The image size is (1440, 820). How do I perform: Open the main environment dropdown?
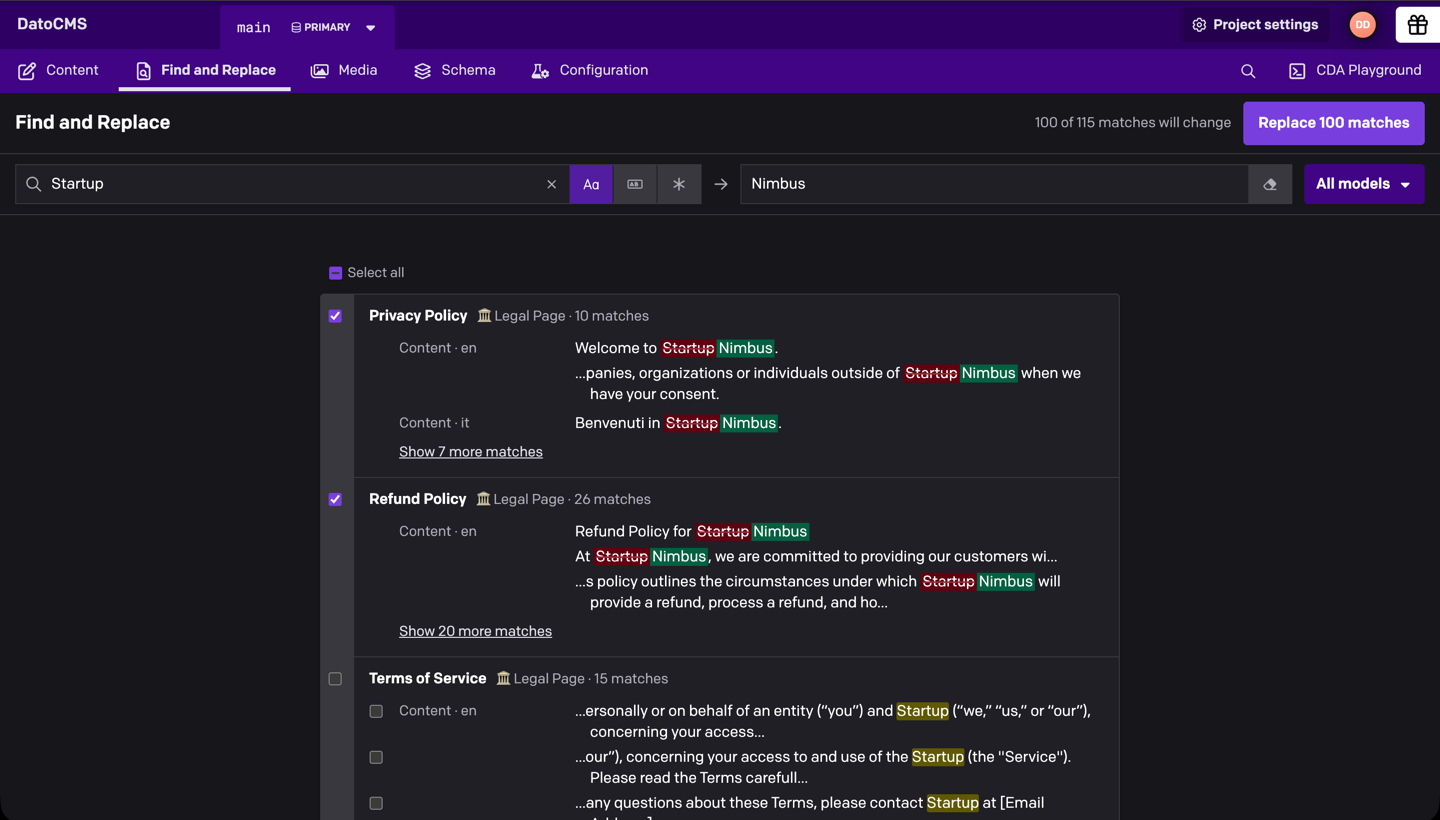307,27
